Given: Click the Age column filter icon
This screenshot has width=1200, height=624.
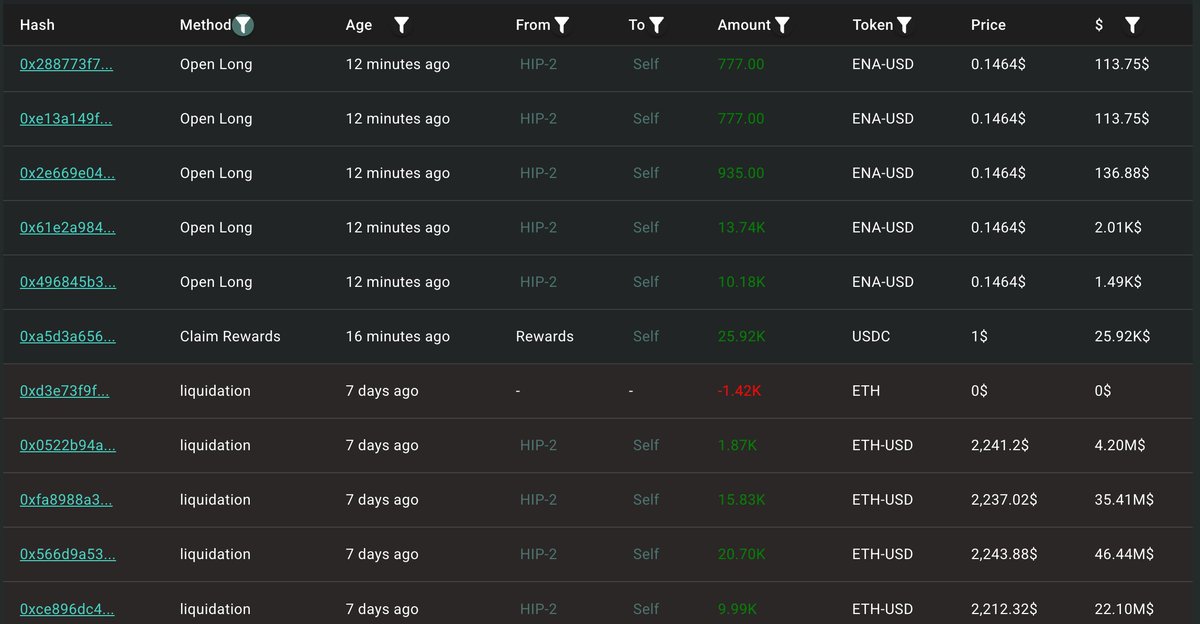Looking at the screenshot, I should 401,25.
